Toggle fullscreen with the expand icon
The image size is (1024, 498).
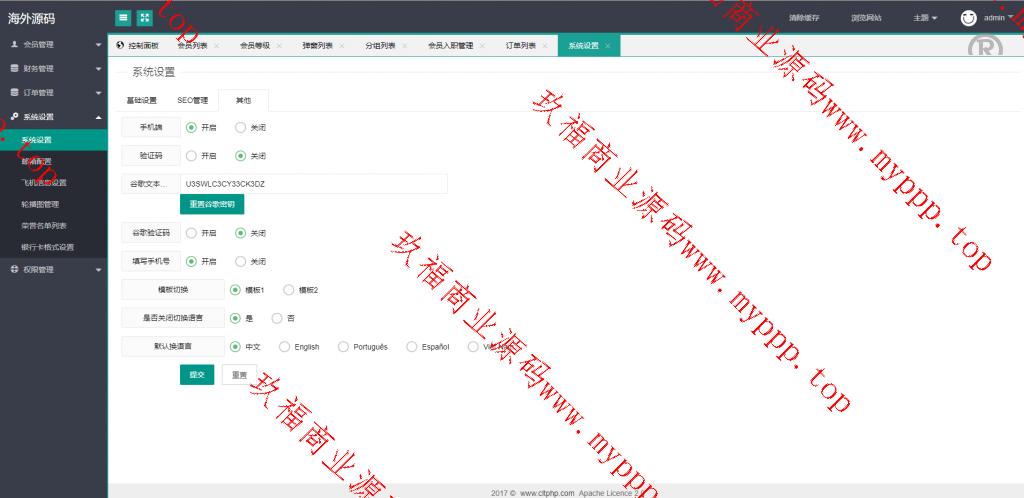tap(145, 17)
